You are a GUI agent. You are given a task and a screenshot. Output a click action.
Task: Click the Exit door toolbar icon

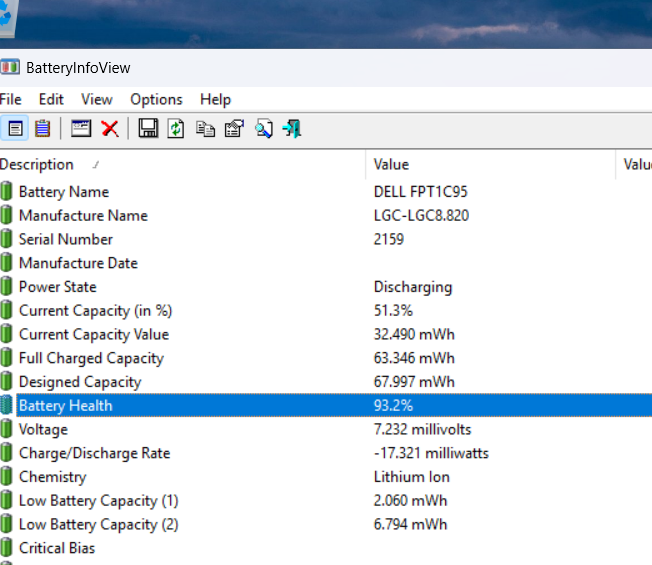coord(292,128)
